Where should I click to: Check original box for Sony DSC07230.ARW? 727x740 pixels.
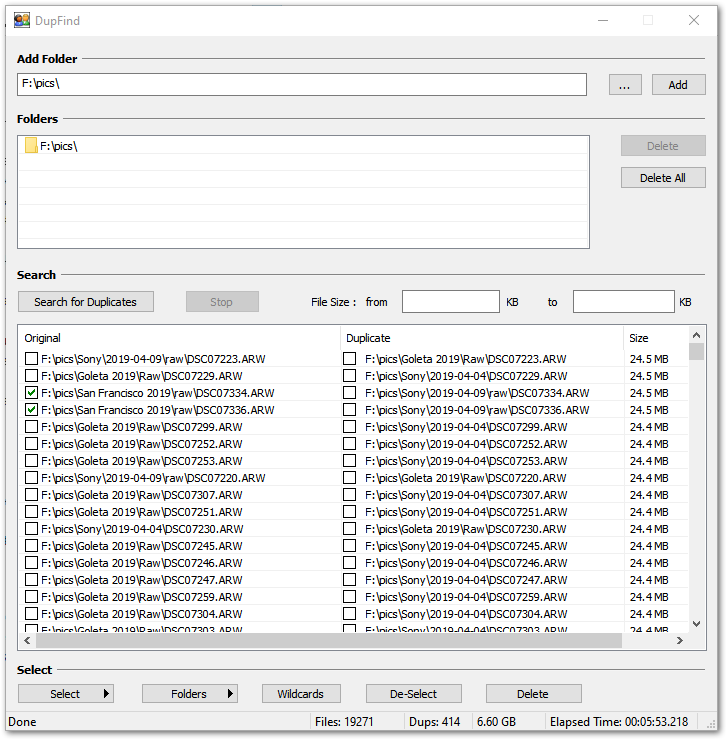pyautogui.click(x=32, y=529)
